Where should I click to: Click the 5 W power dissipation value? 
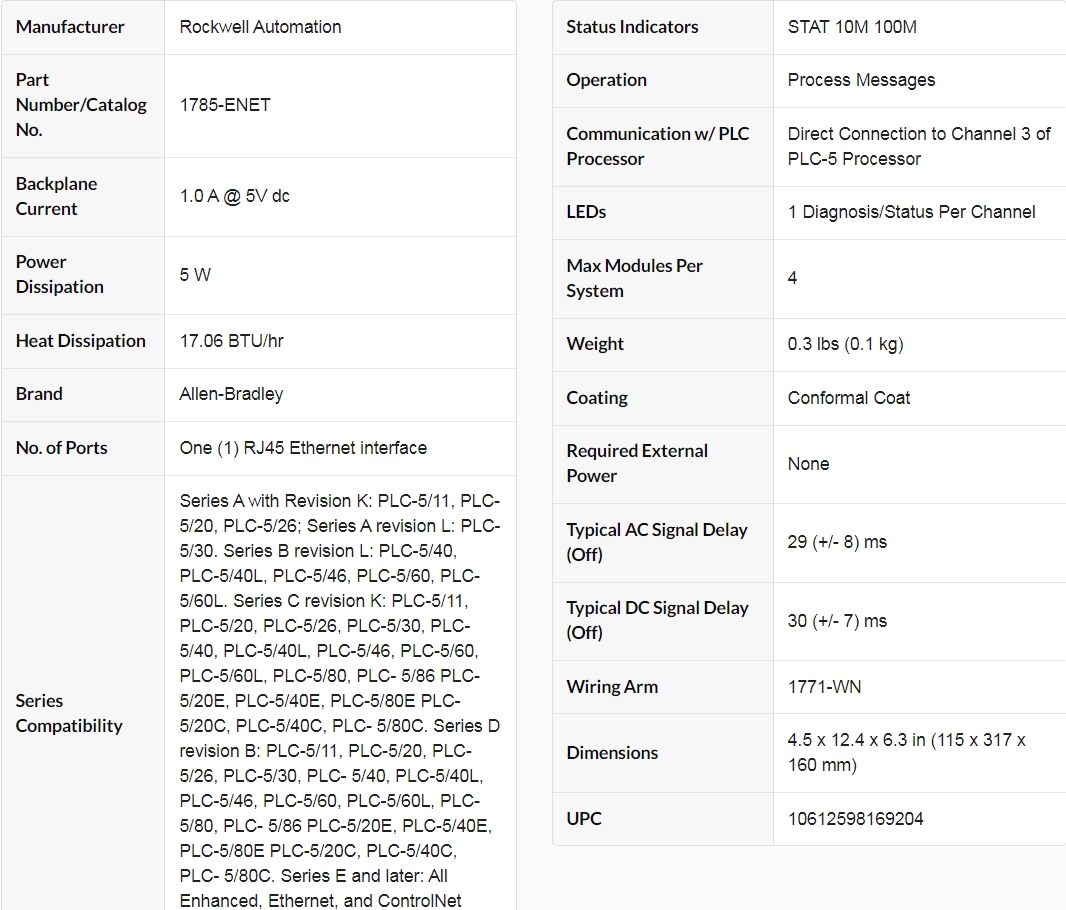[x=195, y=275]
